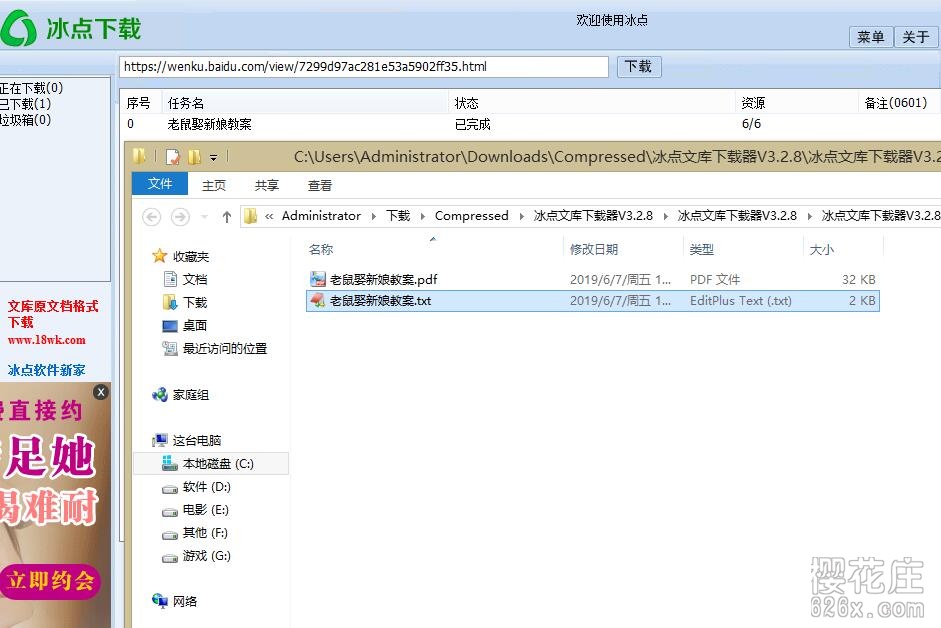Select 网络 in the navigation pane
The image size is (941, 628).
point(184,601)
